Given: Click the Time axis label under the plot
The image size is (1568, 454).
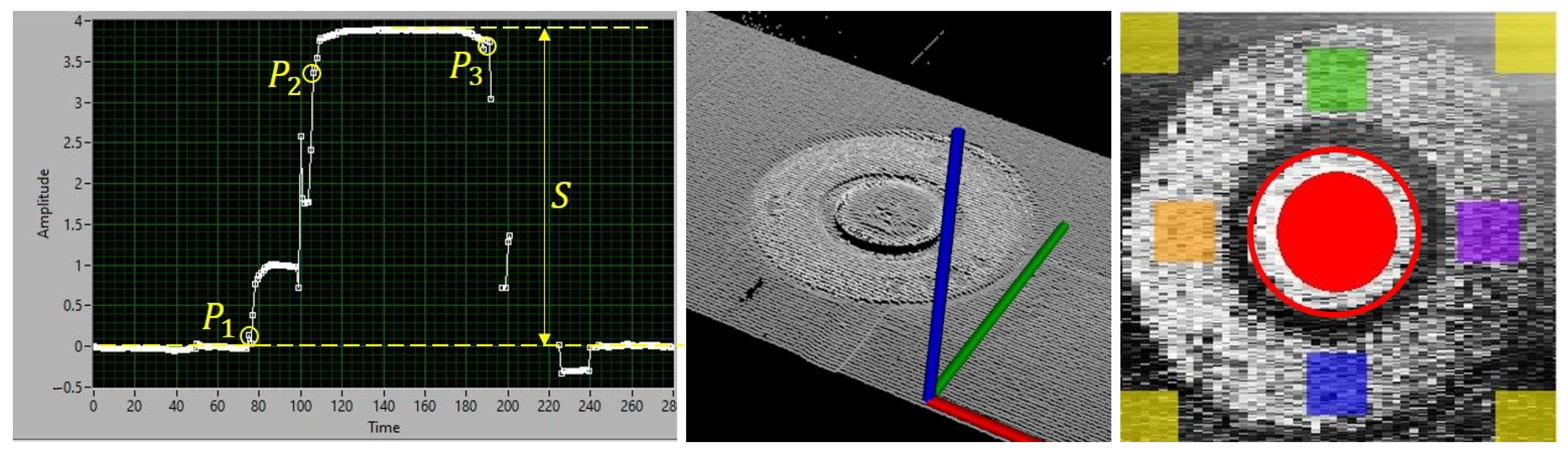Looking at the screenshot, I should click(x=383, y=428).
